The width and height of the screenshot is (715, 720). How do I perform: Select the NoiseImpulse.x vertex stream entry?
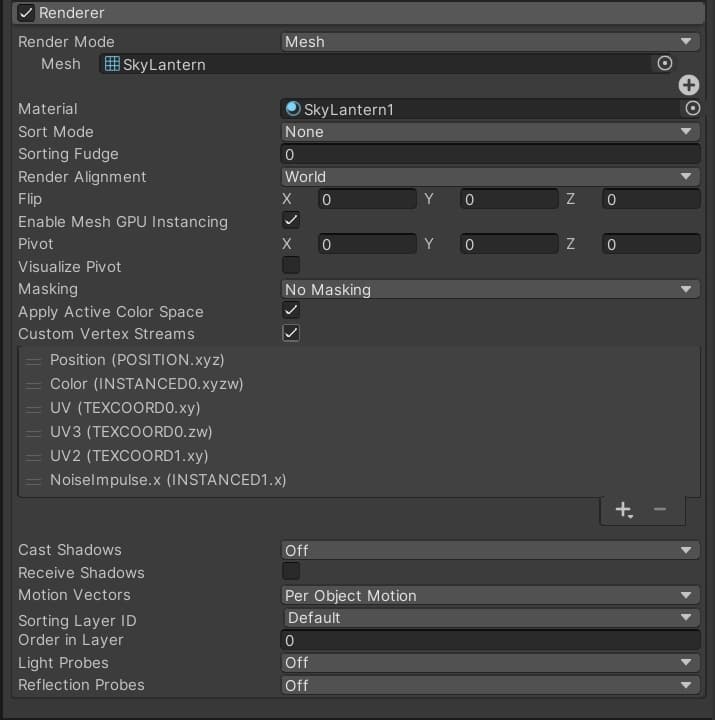click(x=168, y=480)
